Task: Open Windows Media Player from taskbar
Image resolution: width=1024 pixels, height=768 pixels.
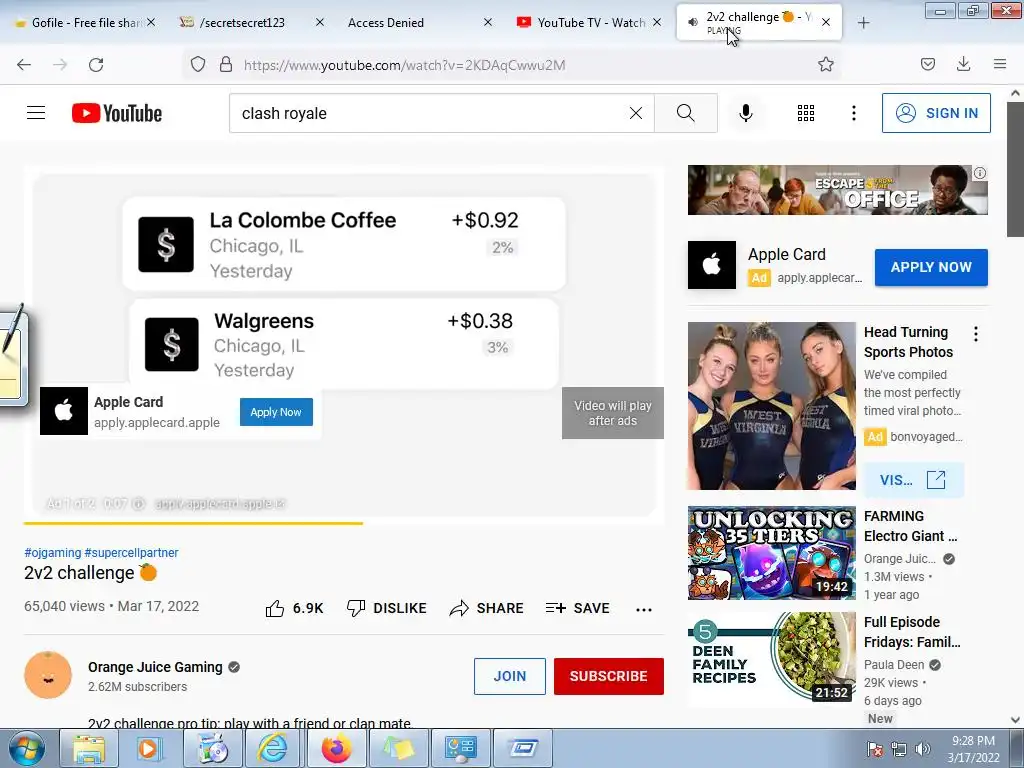Action: [x=150, y=748]
